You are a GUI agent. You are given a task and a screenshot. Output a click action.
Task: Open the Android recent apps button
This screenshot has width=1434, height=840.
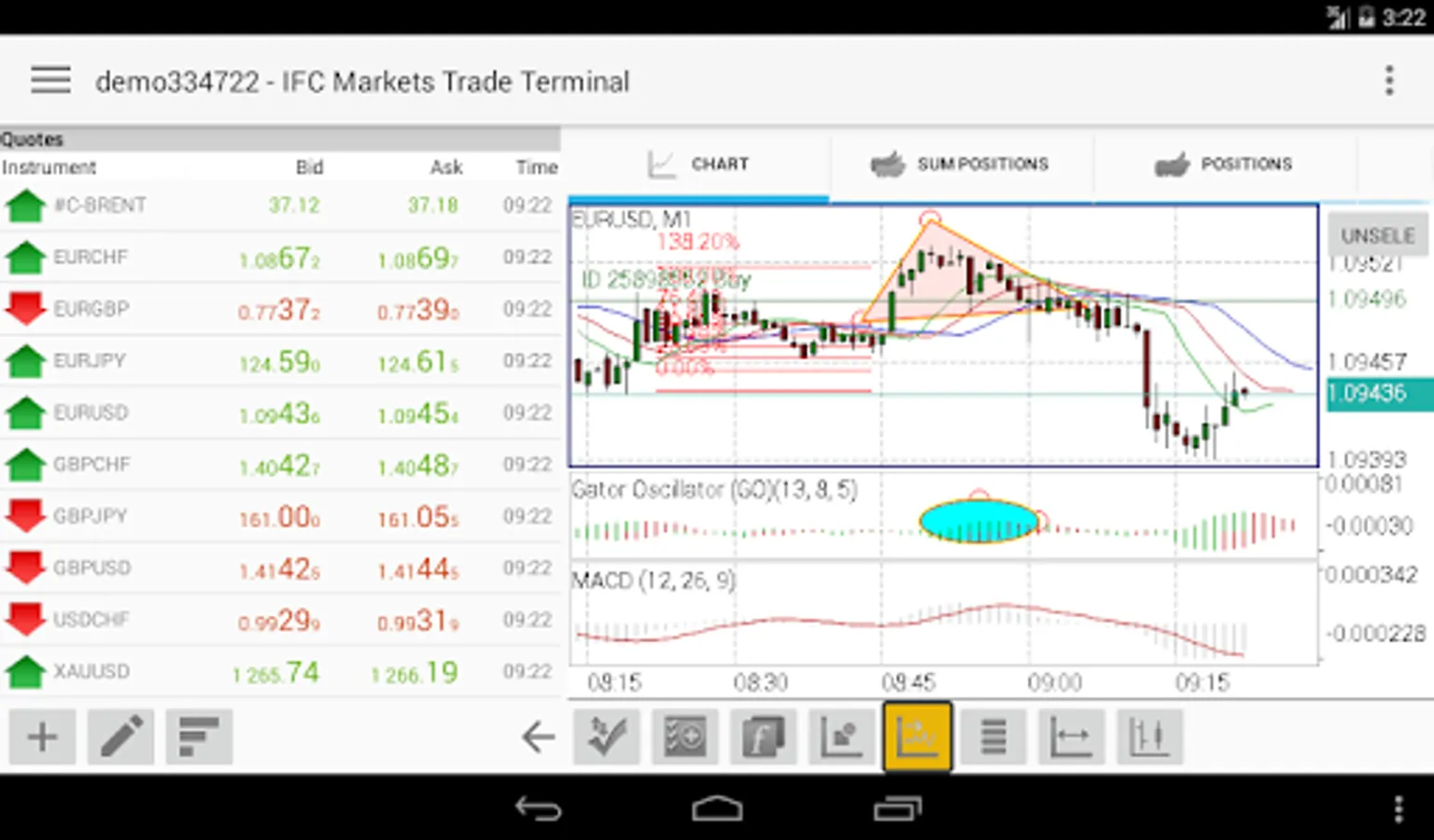(897, 808)
